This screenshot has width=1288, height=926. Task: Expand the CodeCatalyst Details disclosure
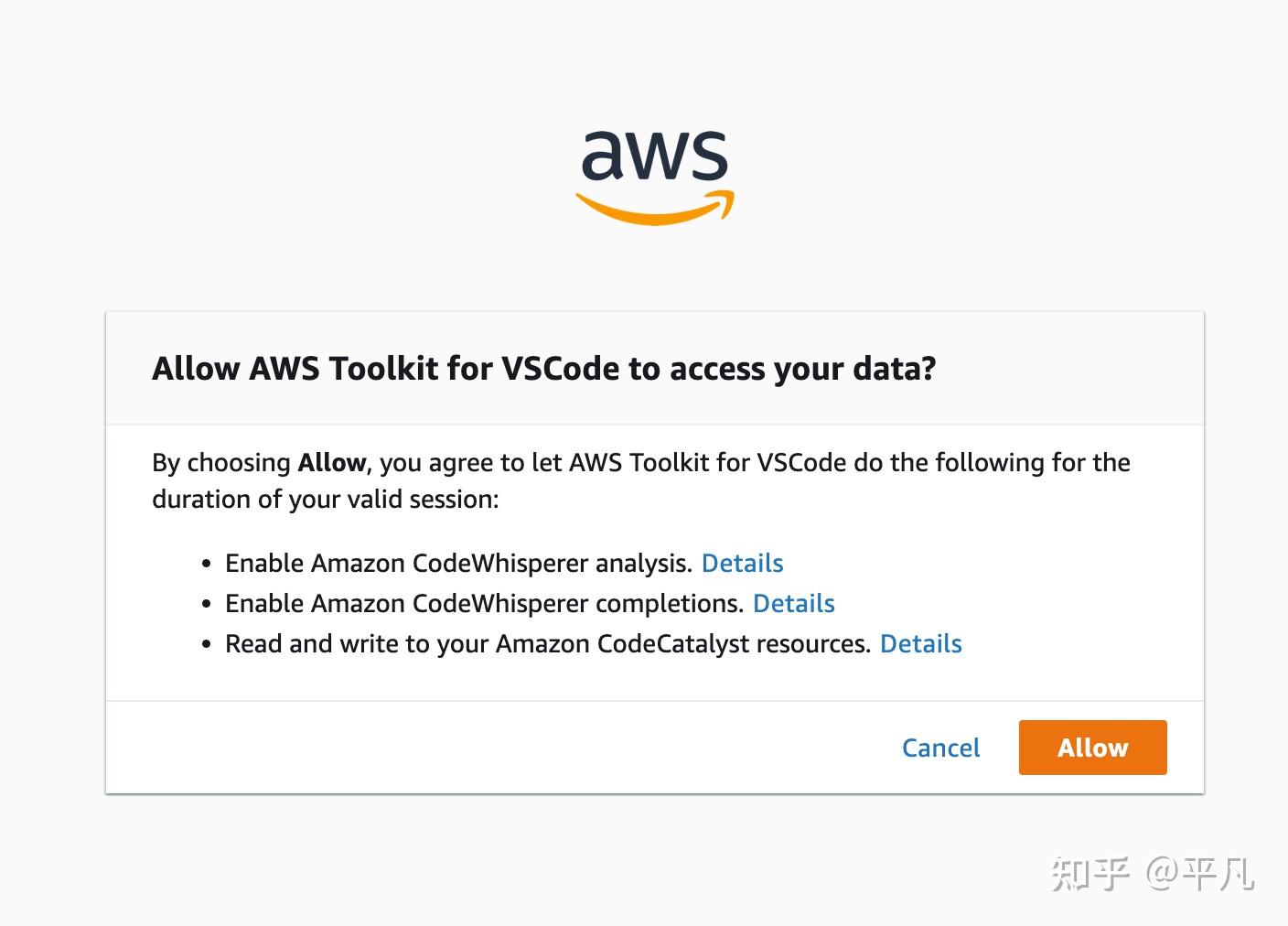[x=920, y=643]
